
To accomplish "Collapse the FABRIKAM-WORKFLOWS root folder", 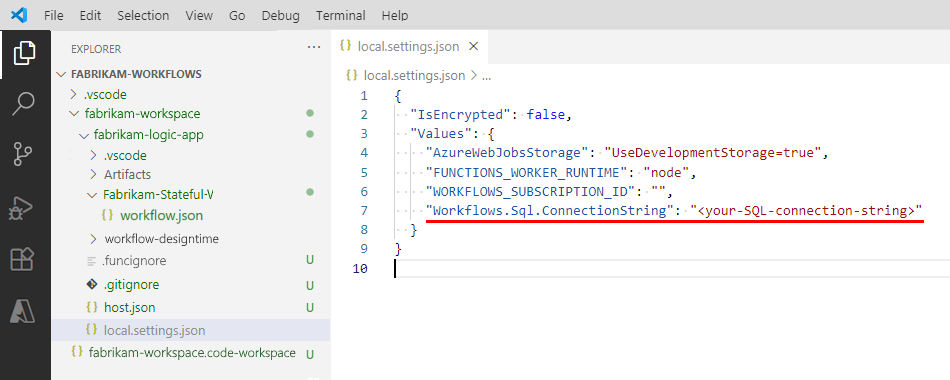I will click(60, 74).
